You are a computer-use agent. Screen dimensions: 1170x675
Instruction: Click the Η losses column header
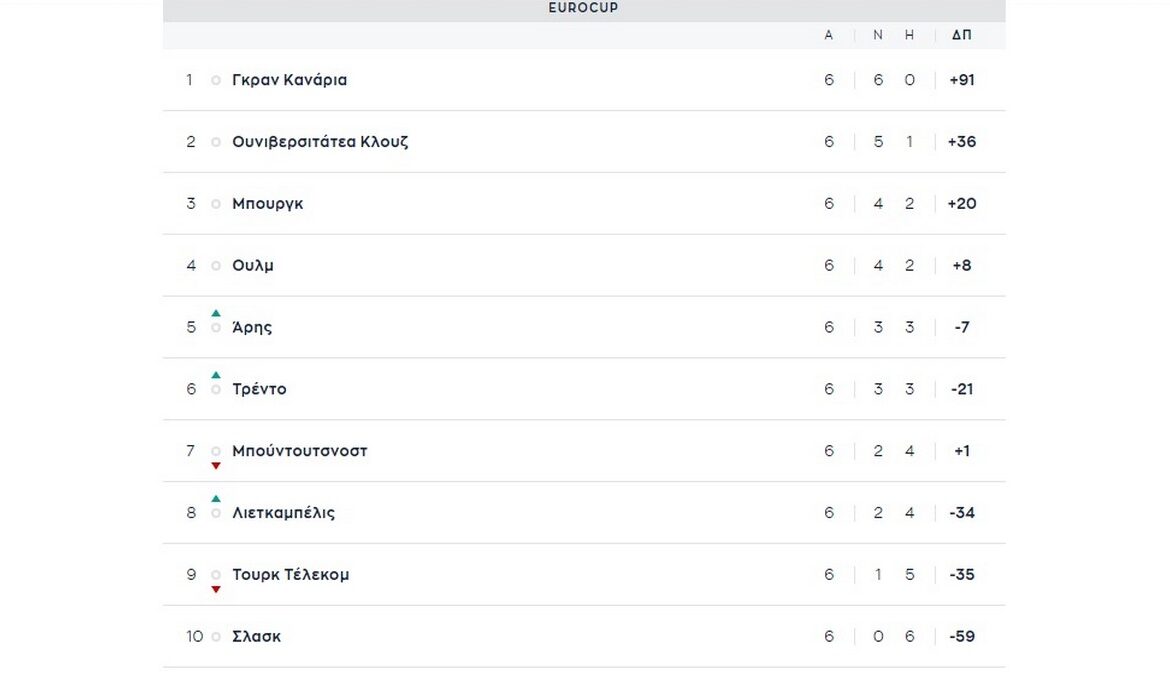tap(909, 35)
